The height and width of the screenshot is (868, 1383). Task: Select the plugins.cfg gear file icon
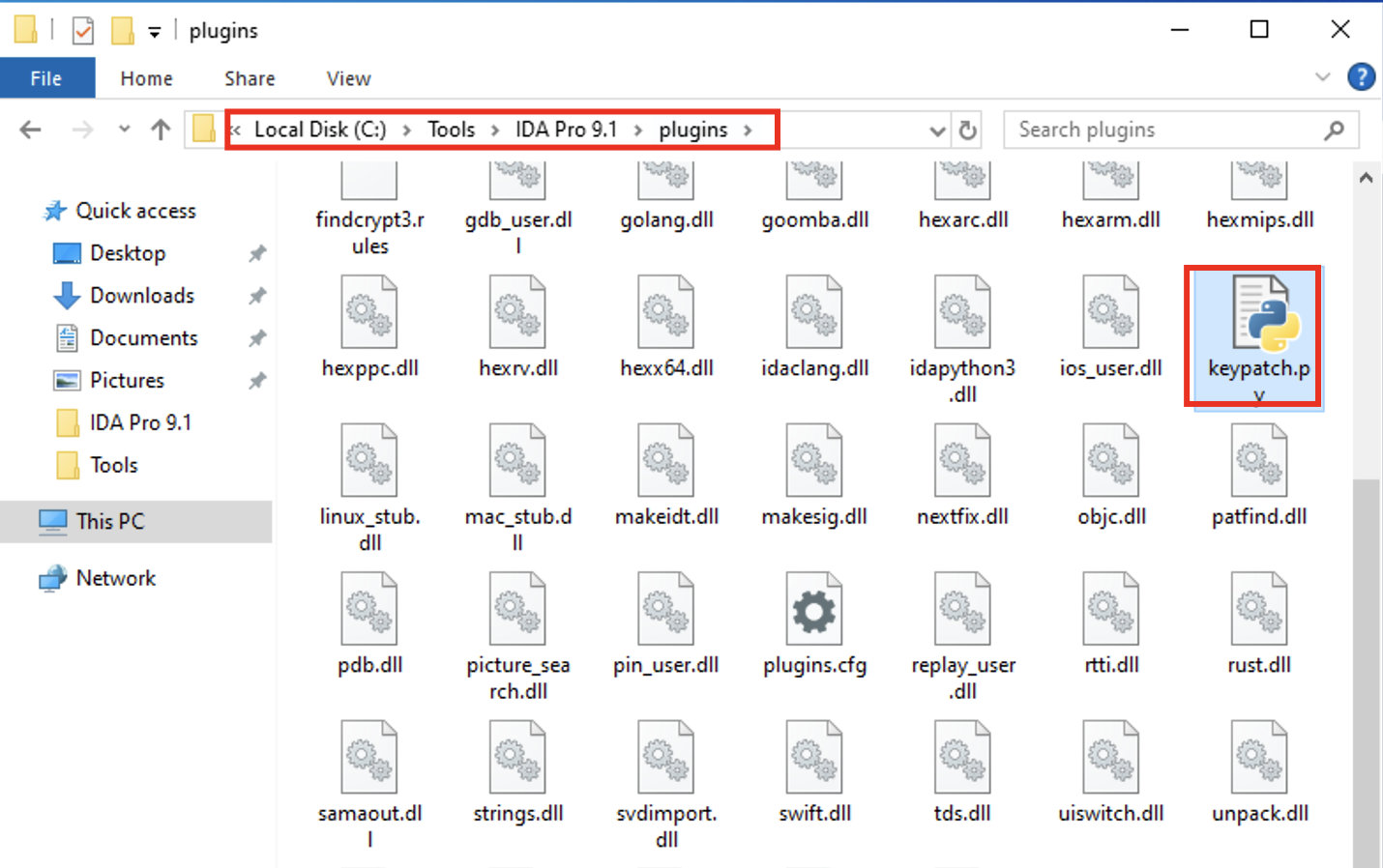point(814,609)
